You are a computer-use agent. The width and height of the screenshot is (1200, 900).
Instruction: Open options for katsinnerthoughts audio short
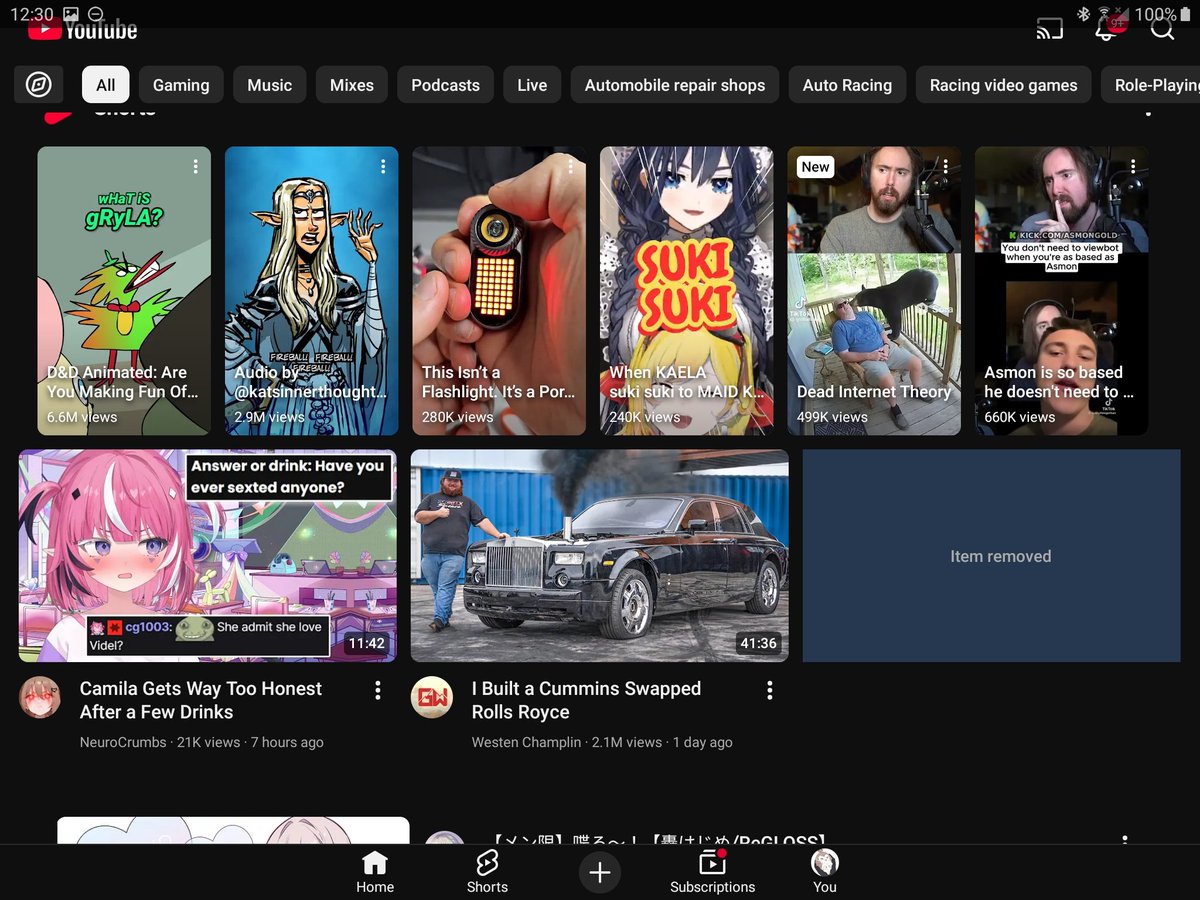pos(382,166)
